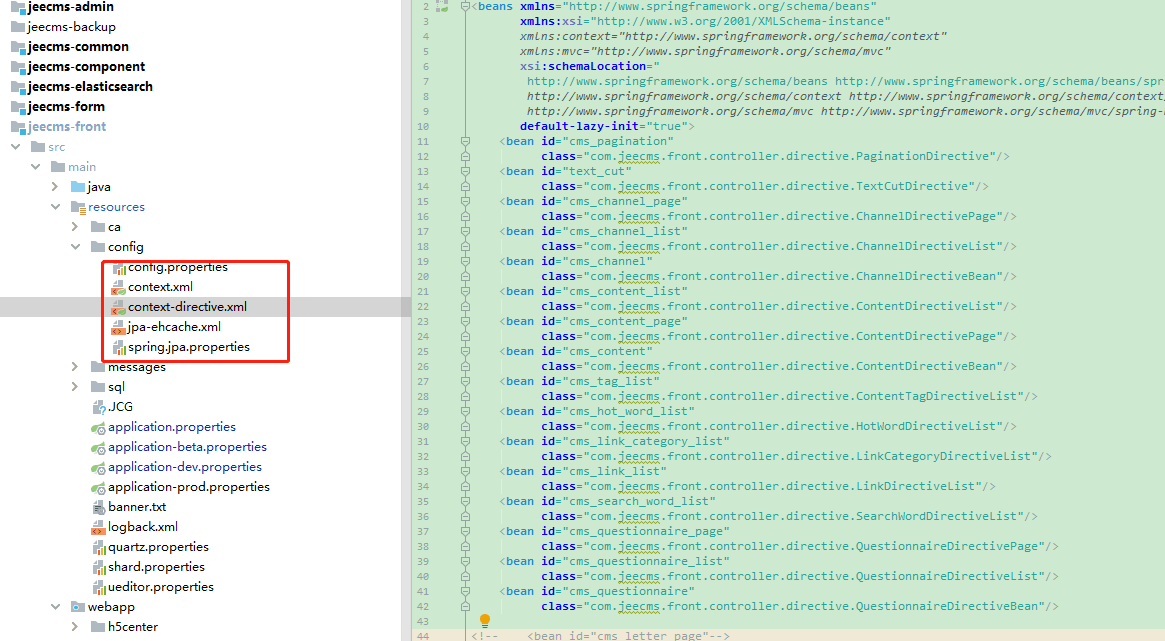Click the jpa-ehcache.xml file icon
1165x641 pixels.
pyautogui.click(x=118, y=328)
